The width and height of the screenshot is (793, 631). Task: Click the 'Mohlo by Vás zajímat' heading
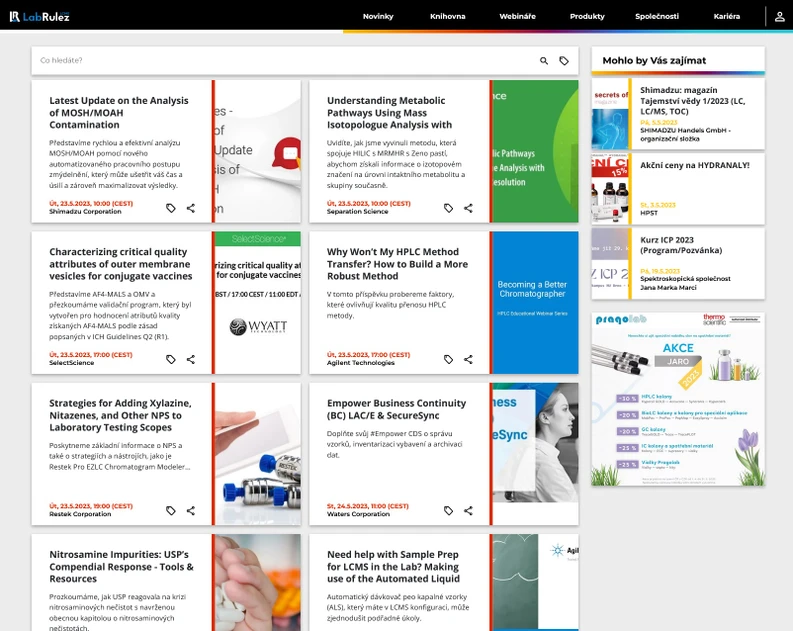[x=654, y=61]
